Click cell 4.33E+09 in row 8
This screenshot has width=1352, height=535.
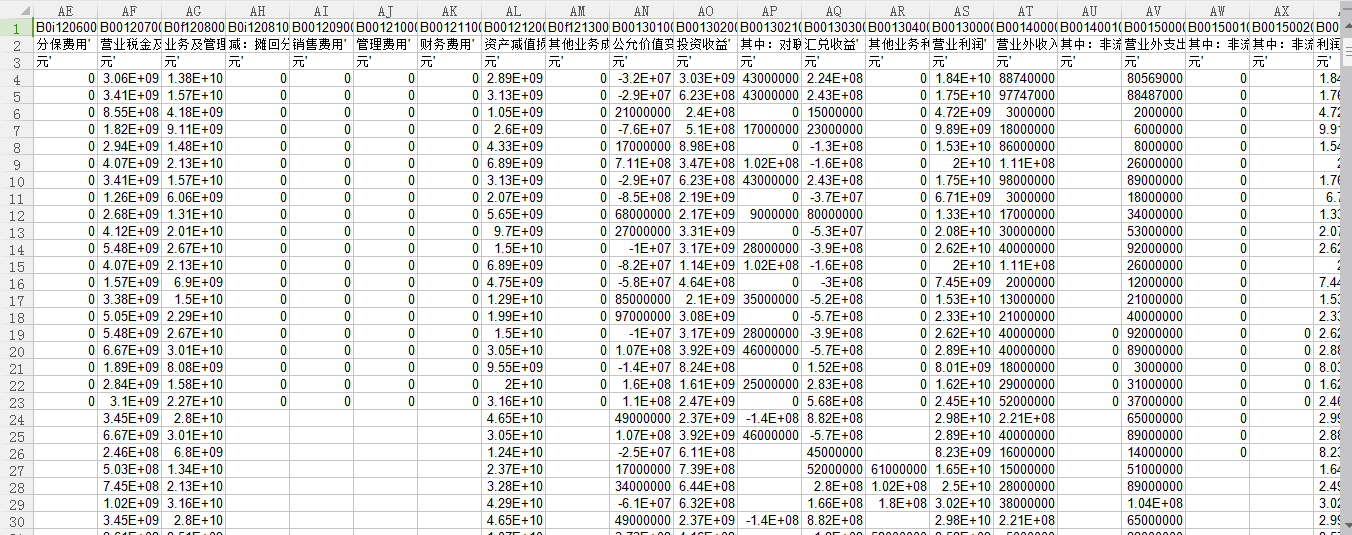tap(514, 147)
